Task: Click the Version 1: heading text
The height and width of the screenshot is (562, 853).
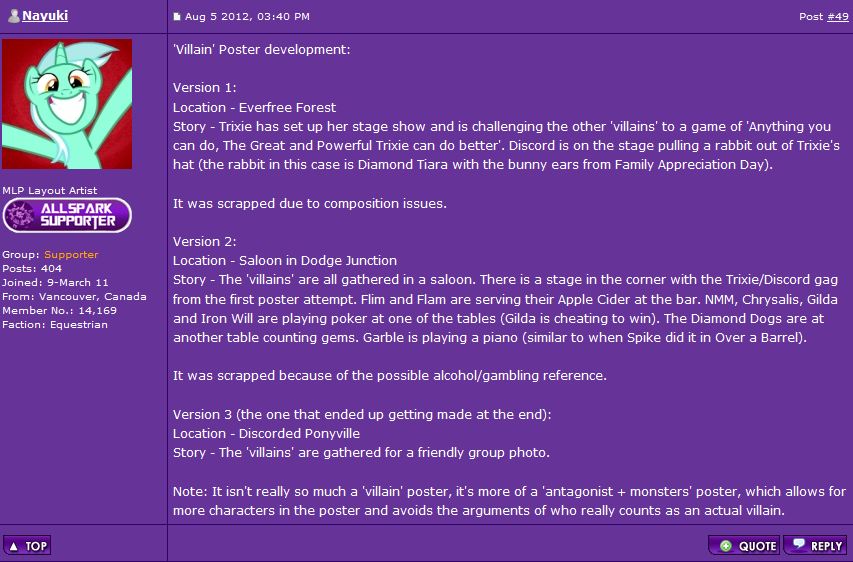Action: point(204,88)
